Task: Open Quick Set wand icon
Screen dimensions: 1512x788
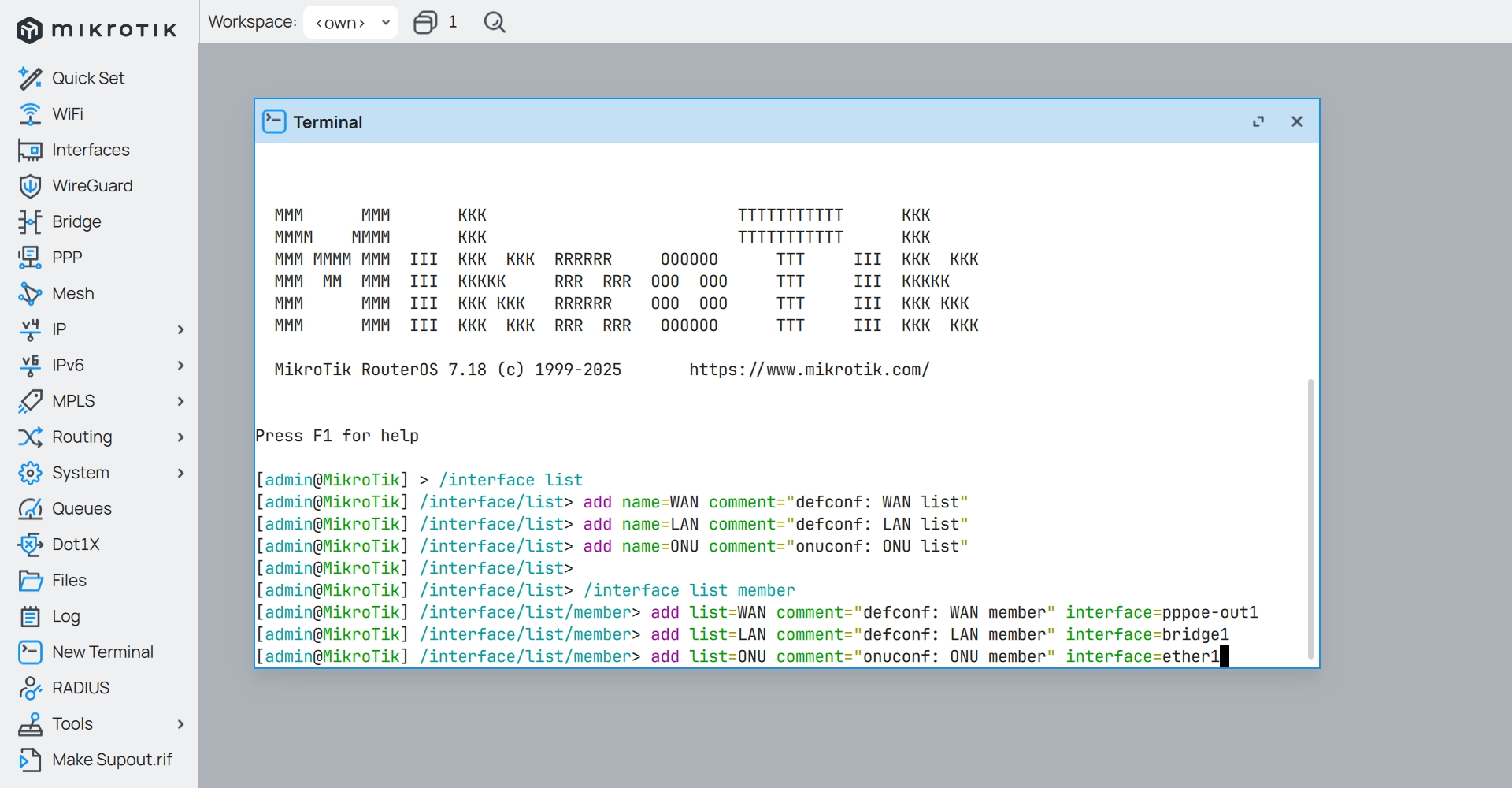Action: coord(30,78)
